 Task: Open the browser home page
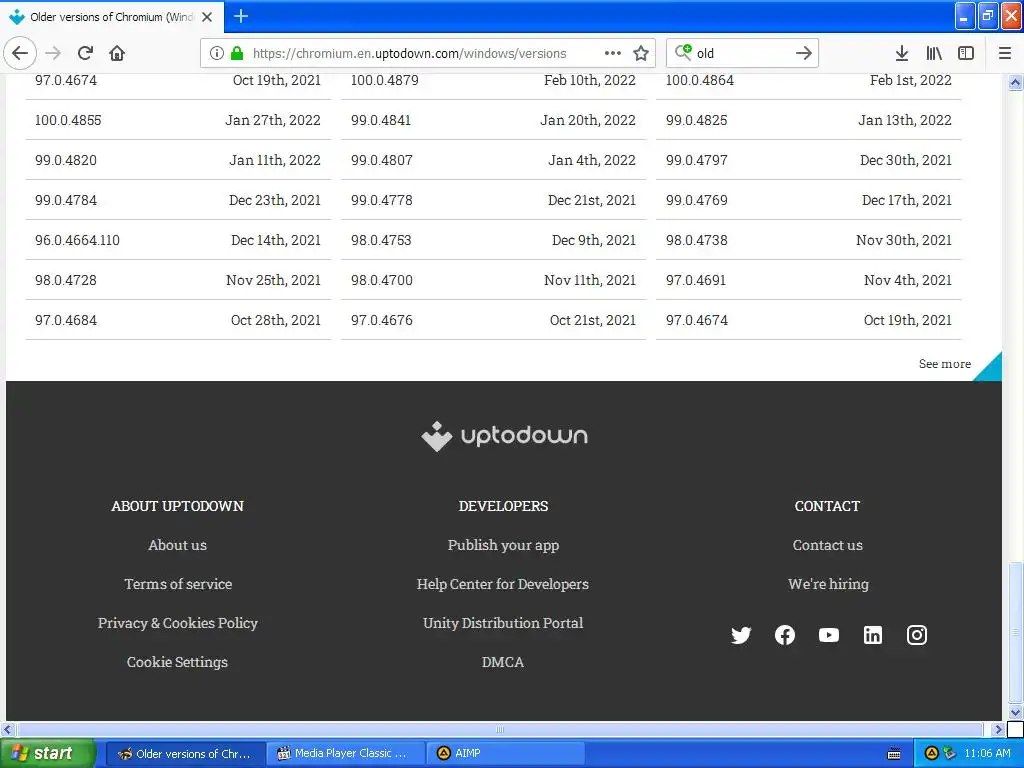click(x=117, y=53)
